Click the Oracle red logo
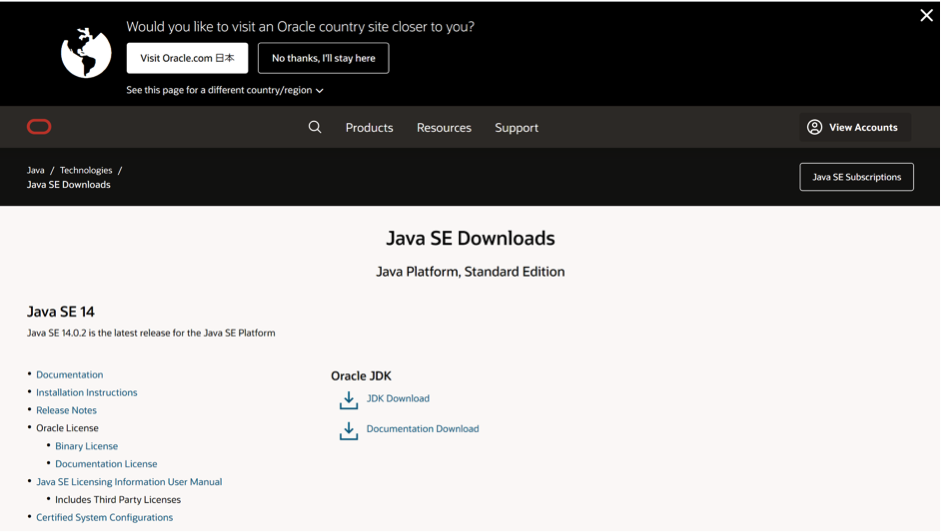The image size is (941, 532). tap(39, 127)
